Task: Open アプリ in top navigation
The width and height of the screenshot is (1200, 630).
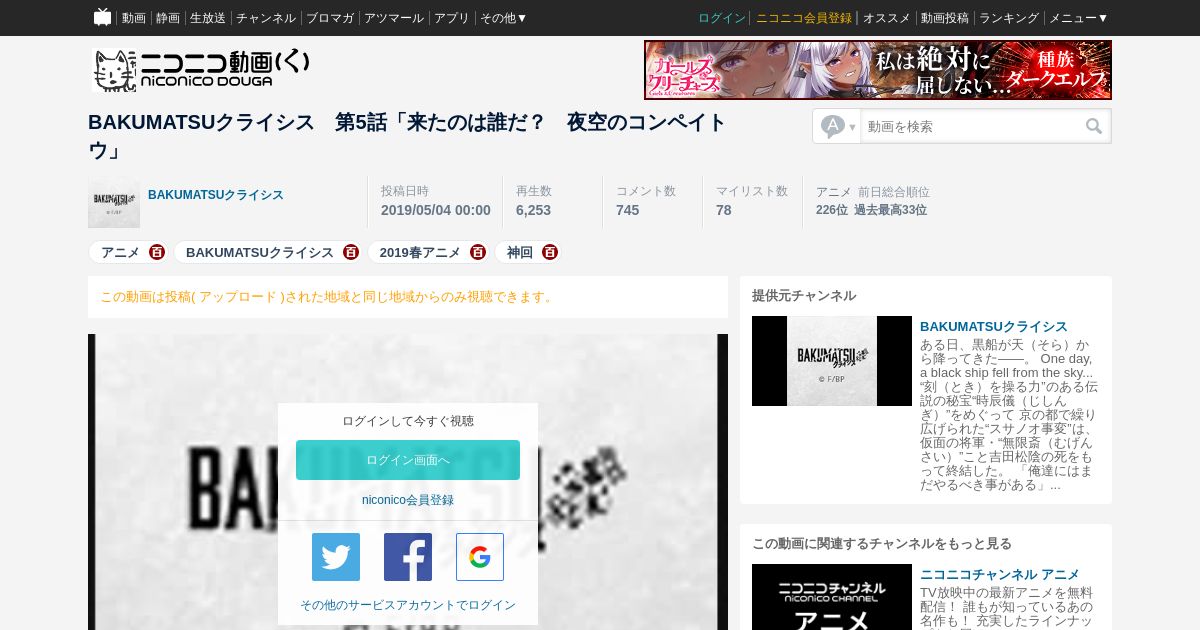Action: 452,18
